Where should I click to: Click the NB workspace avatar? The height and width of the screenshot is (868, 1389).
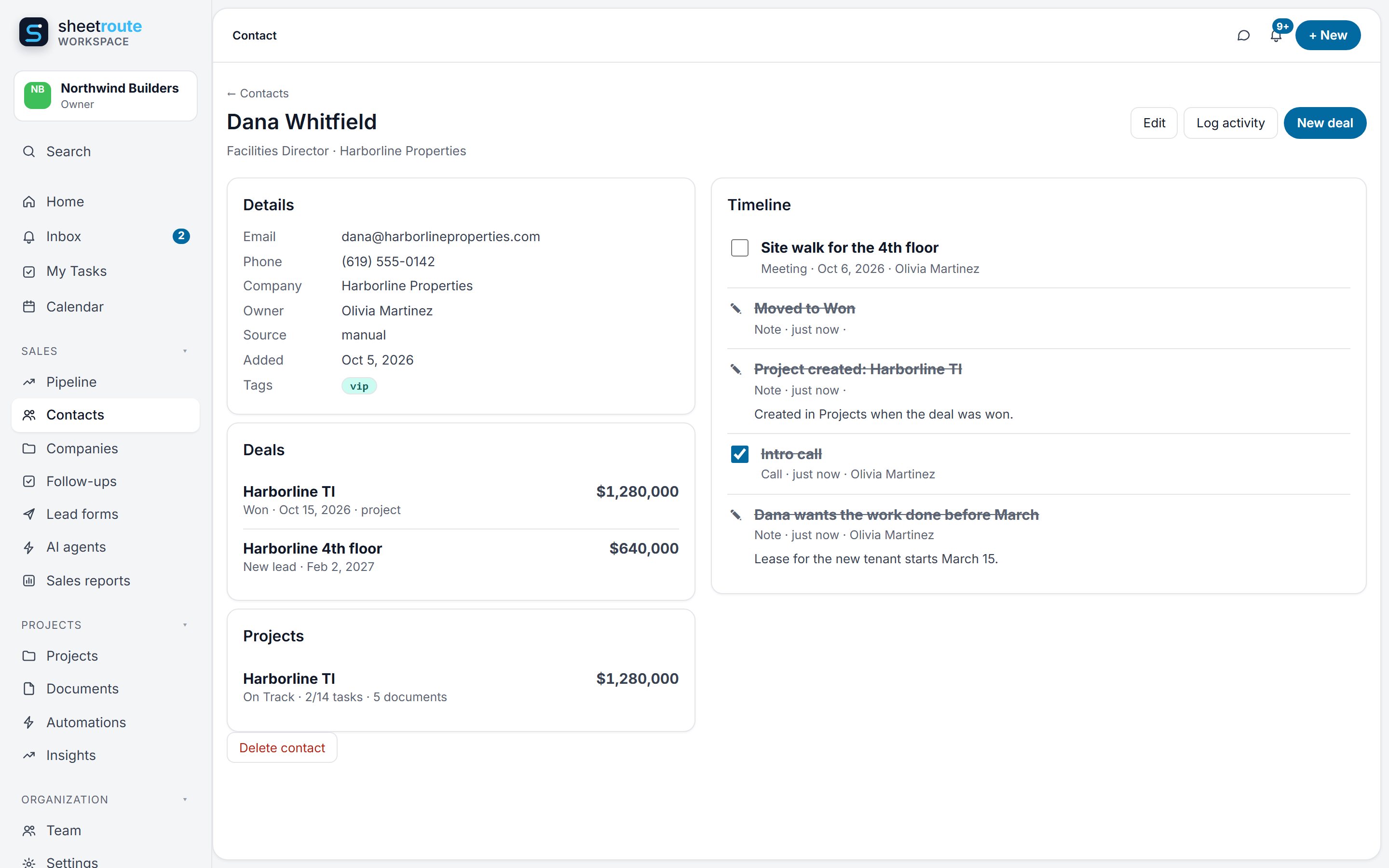click(x=37, y=95)
